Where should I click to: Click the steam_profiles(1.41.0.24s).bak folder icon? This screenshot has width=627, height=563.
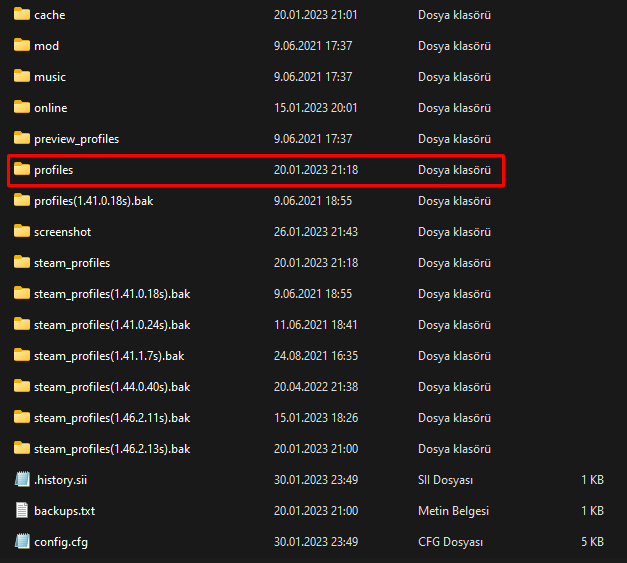point(22,324)
